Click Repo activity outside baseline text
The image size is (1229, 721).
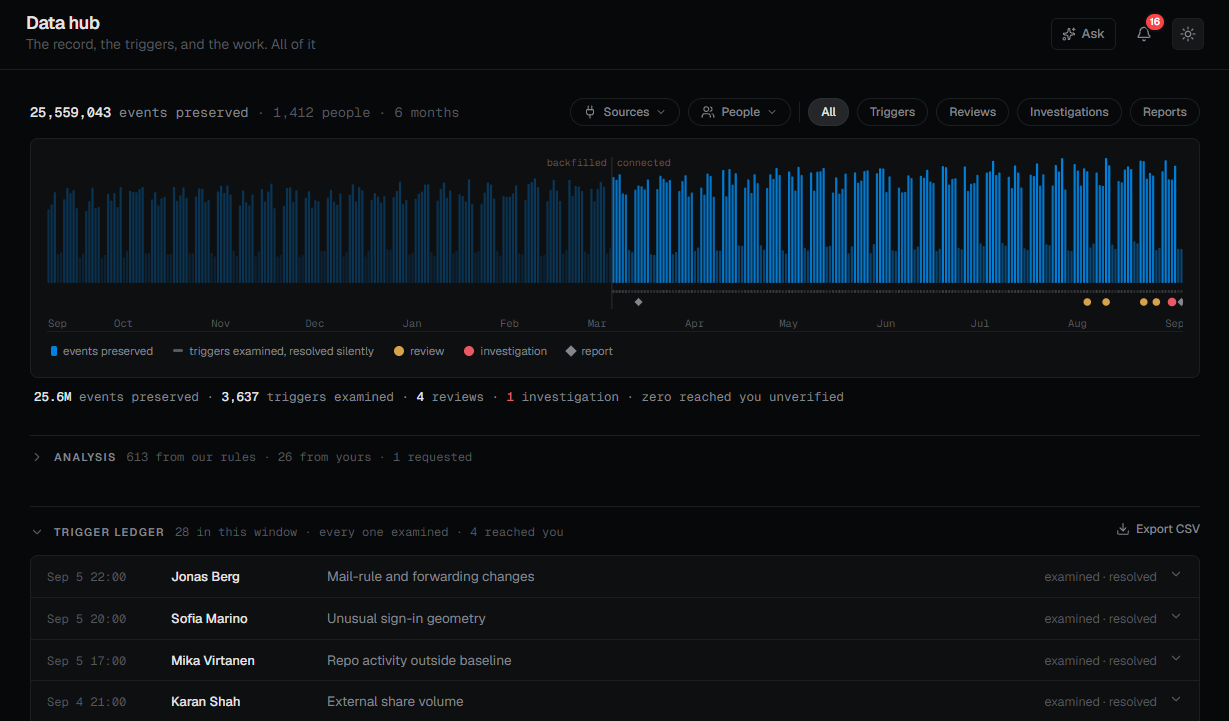tap(419, 661)
